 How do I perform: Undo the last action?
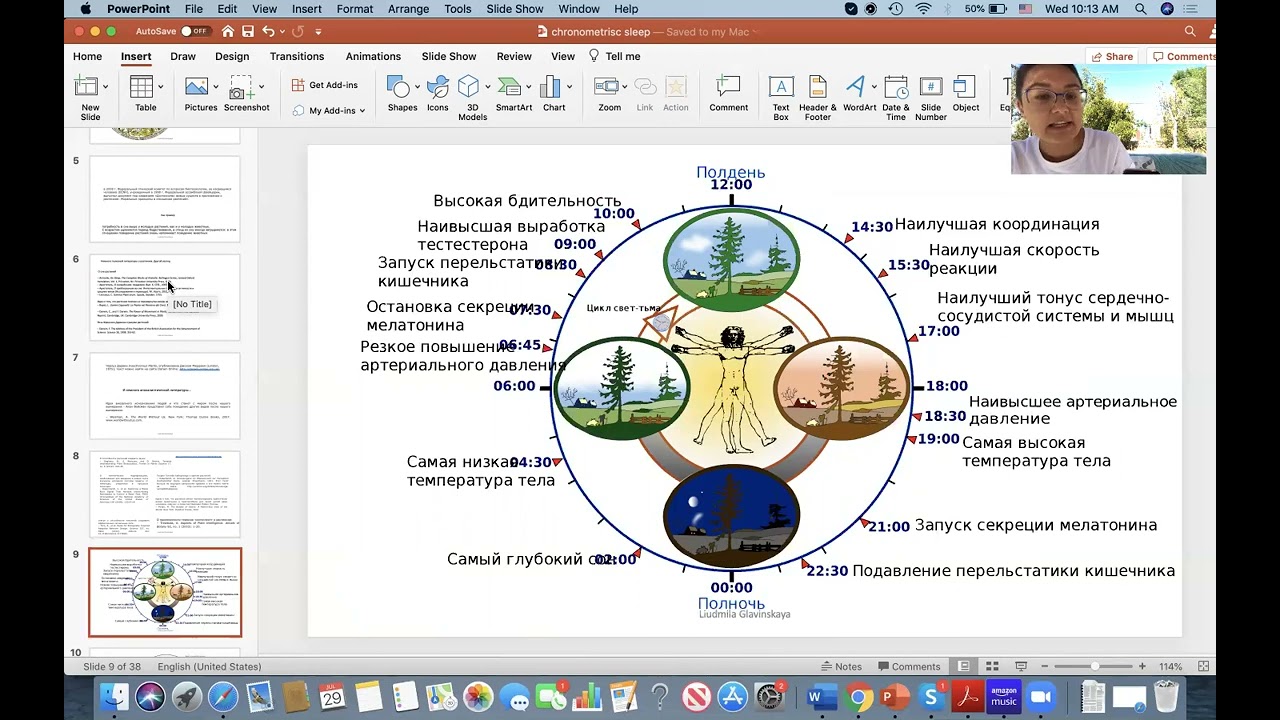[x=268, y=32]
